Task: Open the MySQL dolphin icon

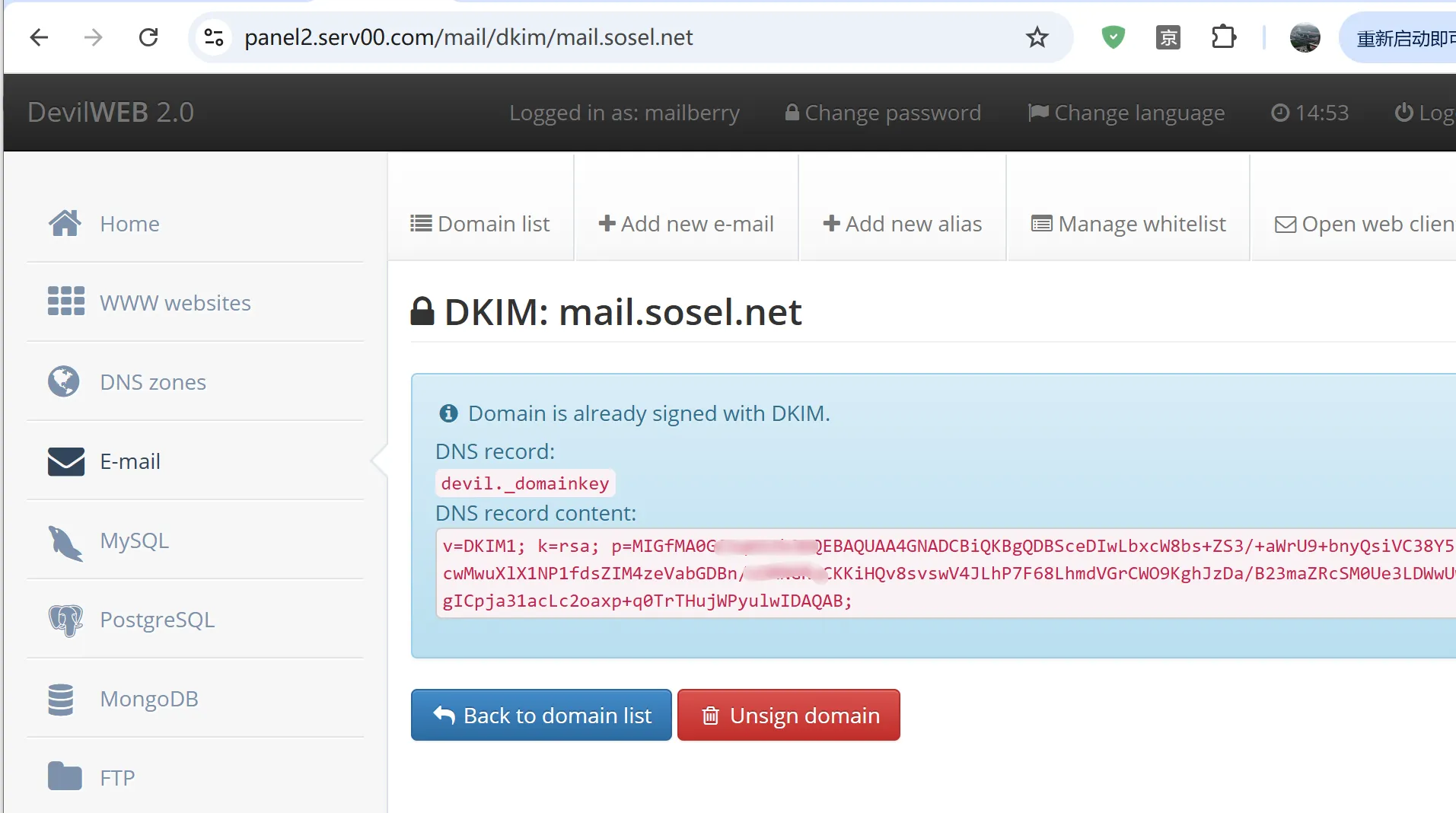Action: [x=65, y=543]
